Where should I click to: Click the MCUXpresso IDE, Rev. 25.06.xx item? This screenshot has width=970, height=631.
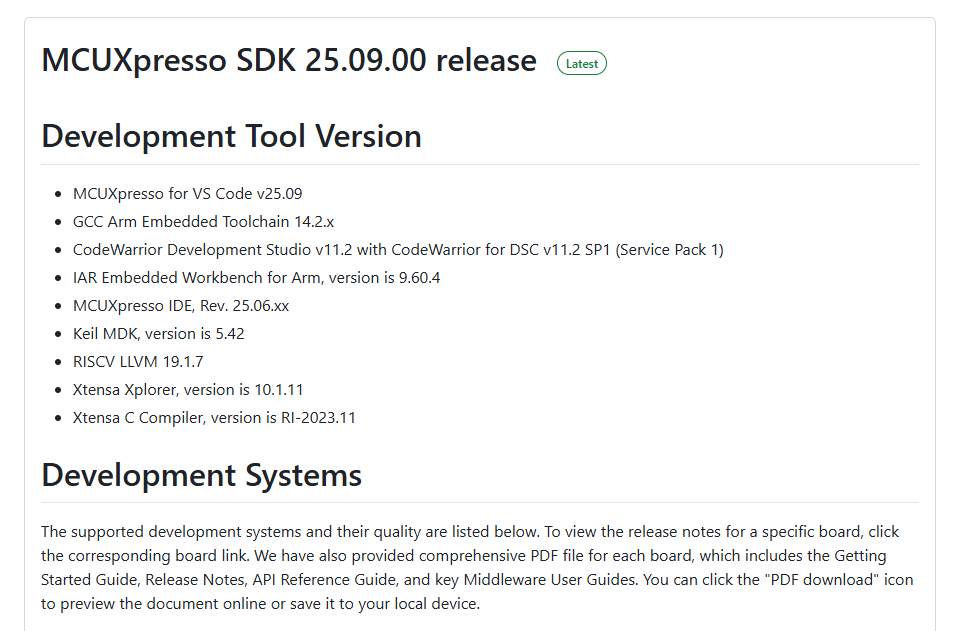tap(181, 305)
